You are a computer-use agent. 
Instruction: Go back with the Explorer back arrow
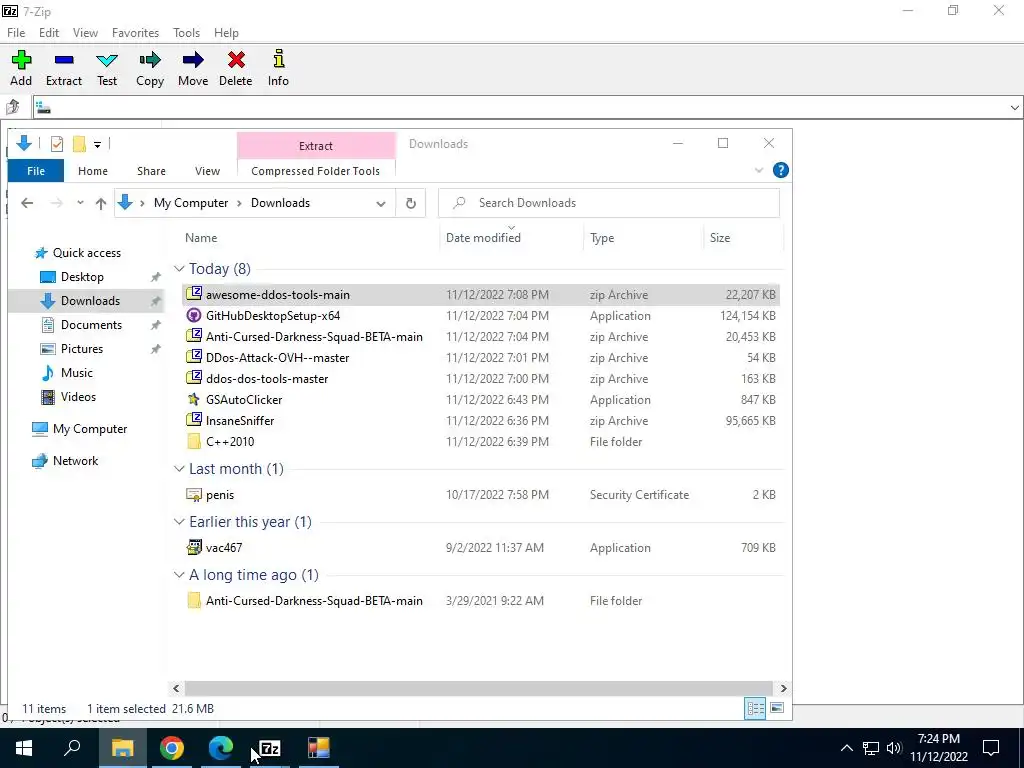[x=27, y=203]
